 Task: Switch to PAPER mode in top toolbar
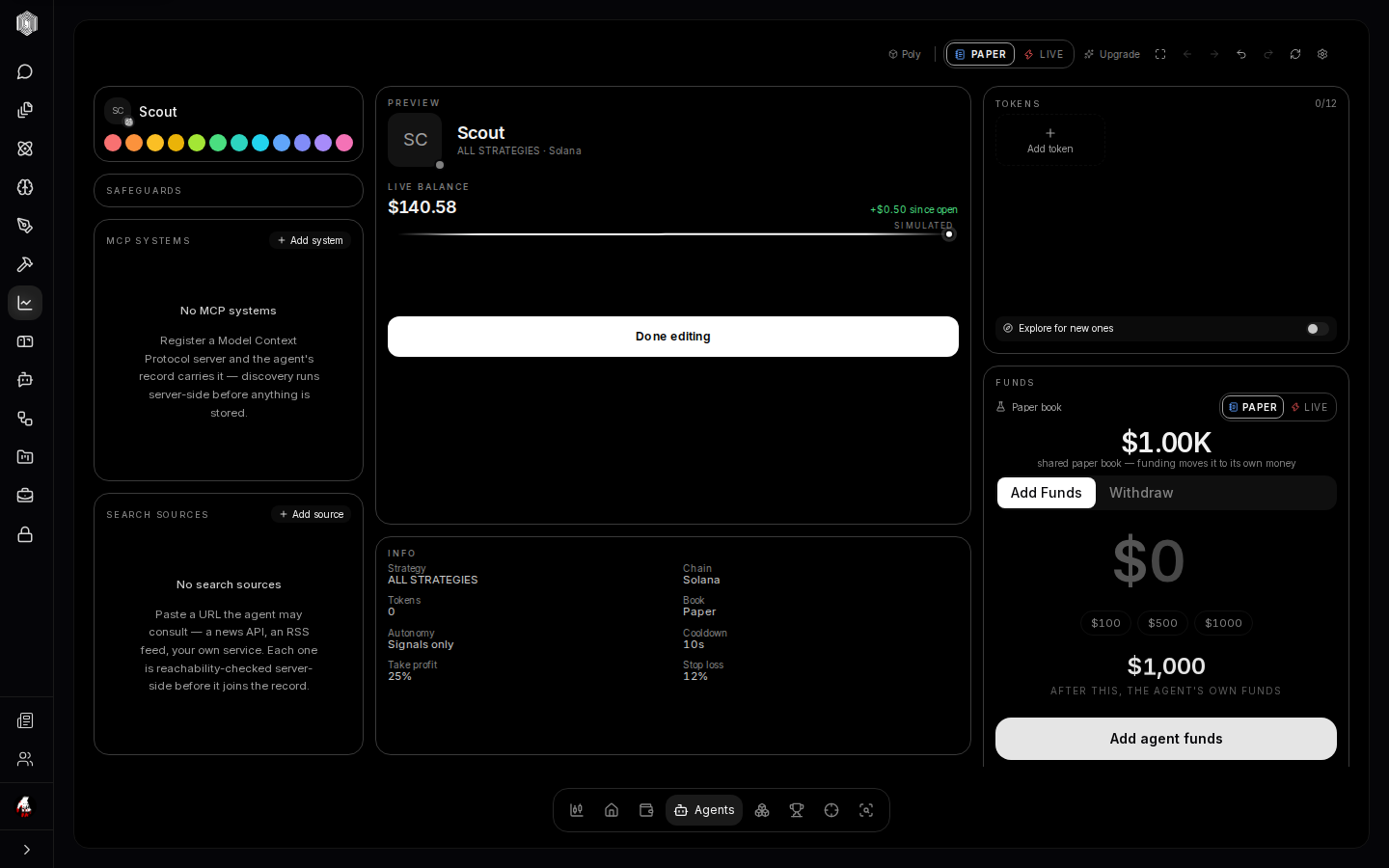pos(980,54)
